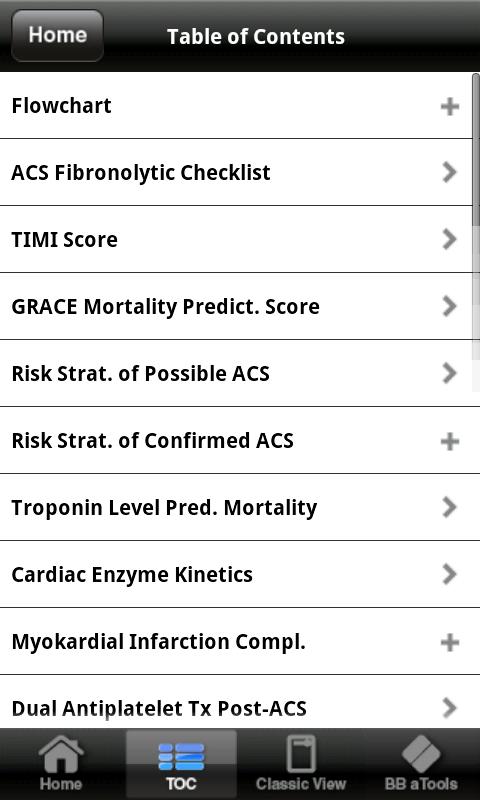Expand Myokardial Infarction Compl. plus icon
480x800 pixels.
[x=449, y=642]
